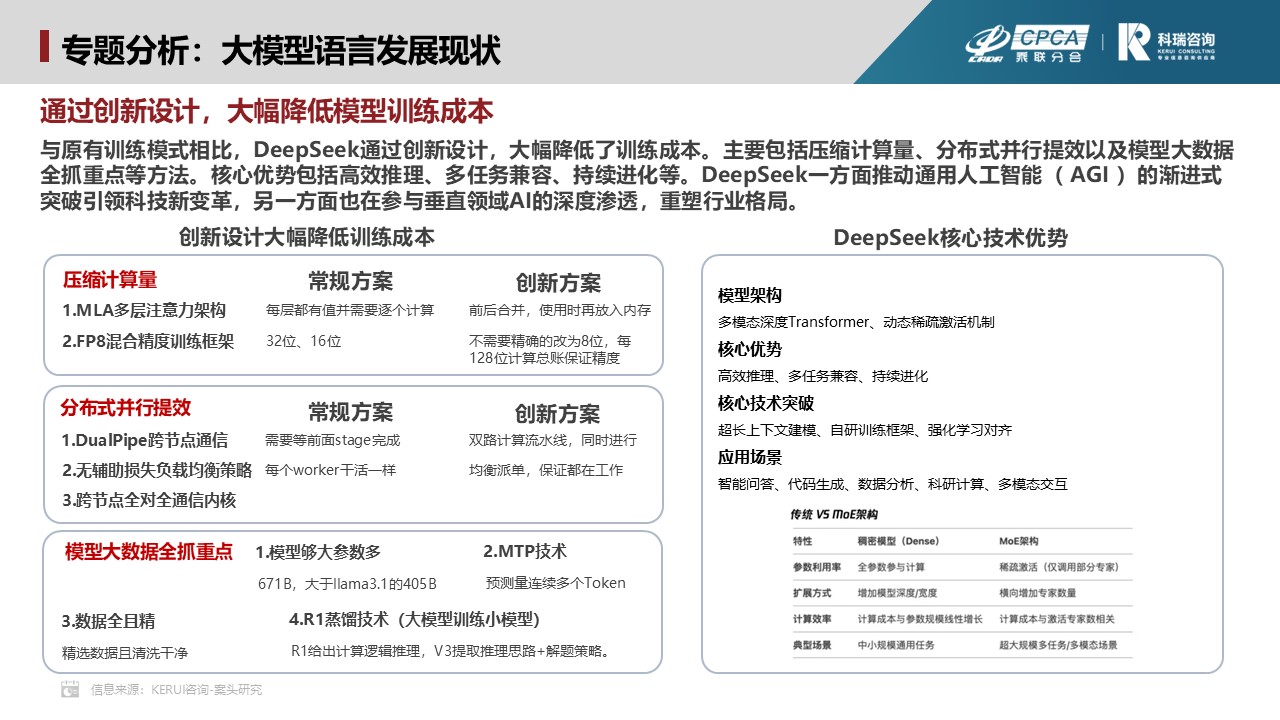
Task: Select the slide title 专题分析：大模型语言发展现状
Action: click(281, 48)
